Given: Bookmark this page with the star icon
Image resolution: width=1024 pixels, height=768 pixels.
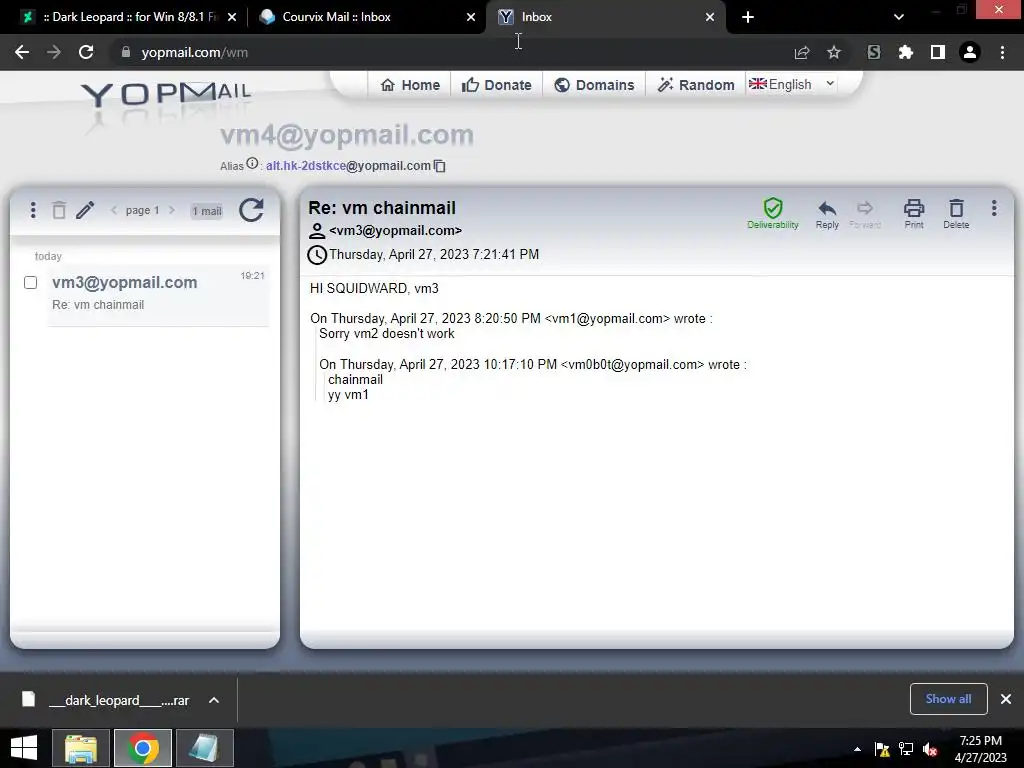Looking at the screenshot, I should click(834, 52).
